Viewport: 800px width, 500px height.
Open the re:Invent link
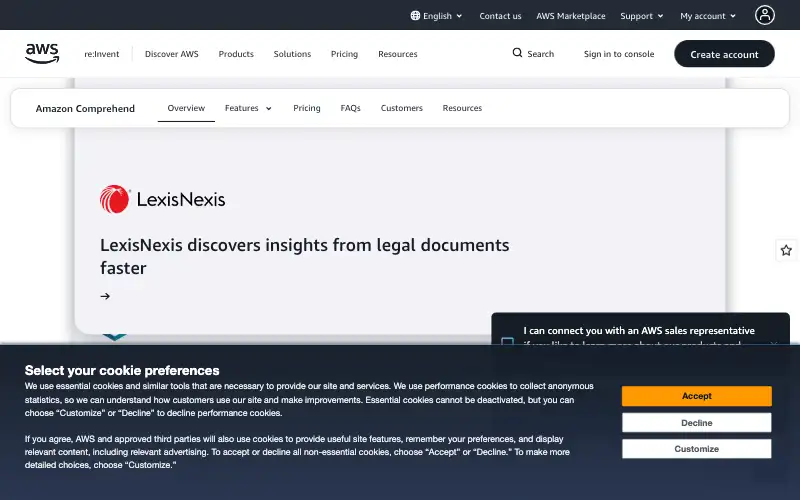(102, 54)
